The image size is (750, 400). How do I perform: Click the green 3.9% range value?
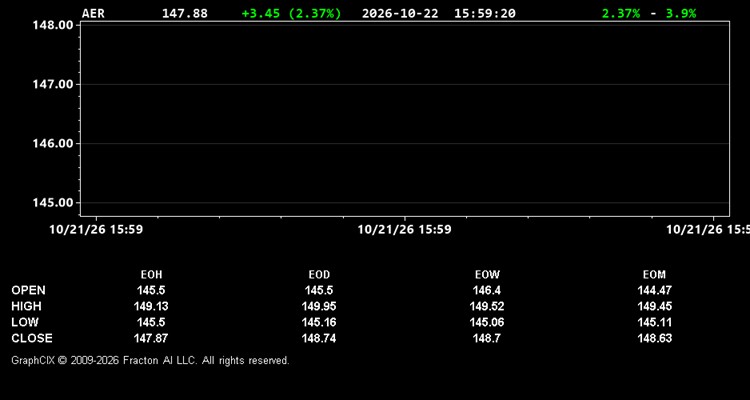click(x=681, y=13)
